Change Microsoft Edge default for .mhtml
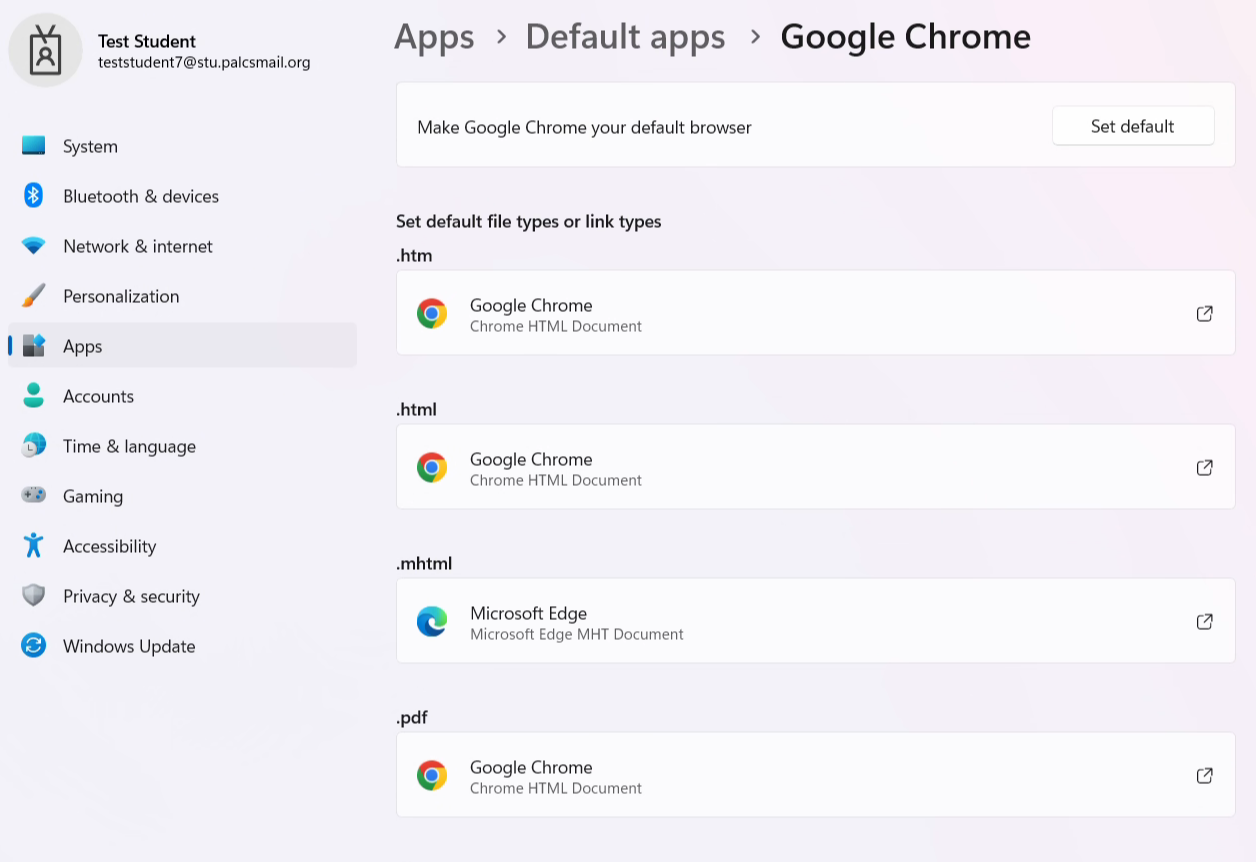Image resolution: width=1256 pixels, height=862 pixels. [816, 621]
